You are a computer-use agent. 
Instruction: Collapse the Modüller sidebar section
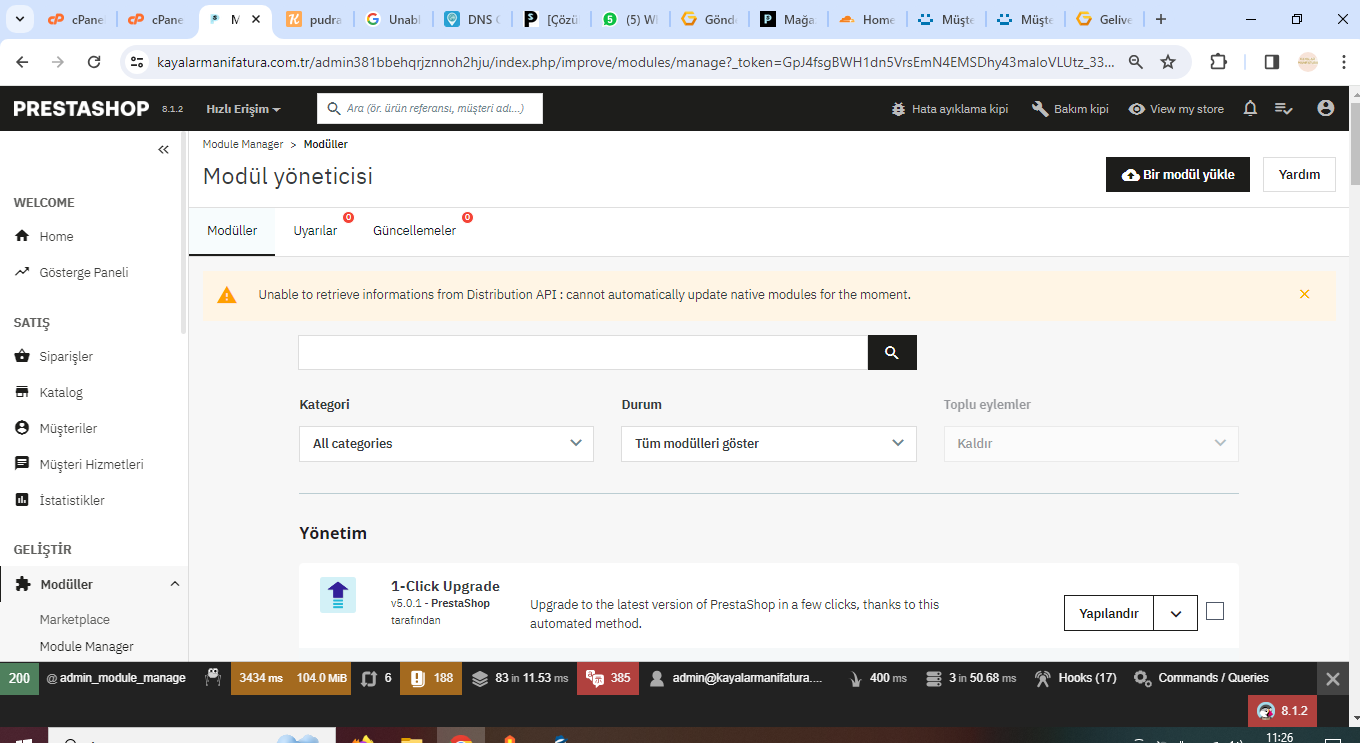[x=175, y=584]
